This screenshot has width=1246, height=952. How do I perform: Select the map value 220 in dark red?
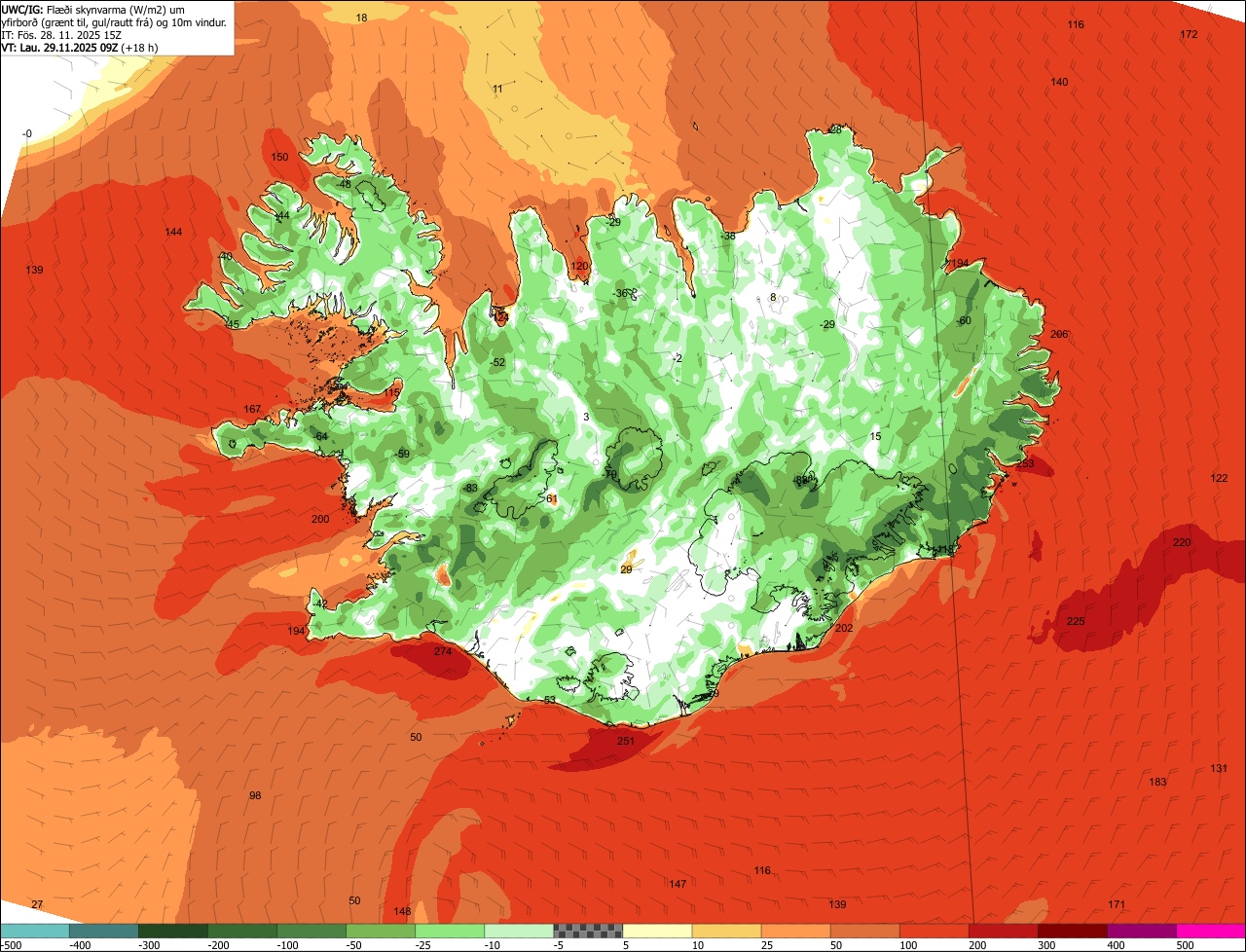[x=1182, y=542]
